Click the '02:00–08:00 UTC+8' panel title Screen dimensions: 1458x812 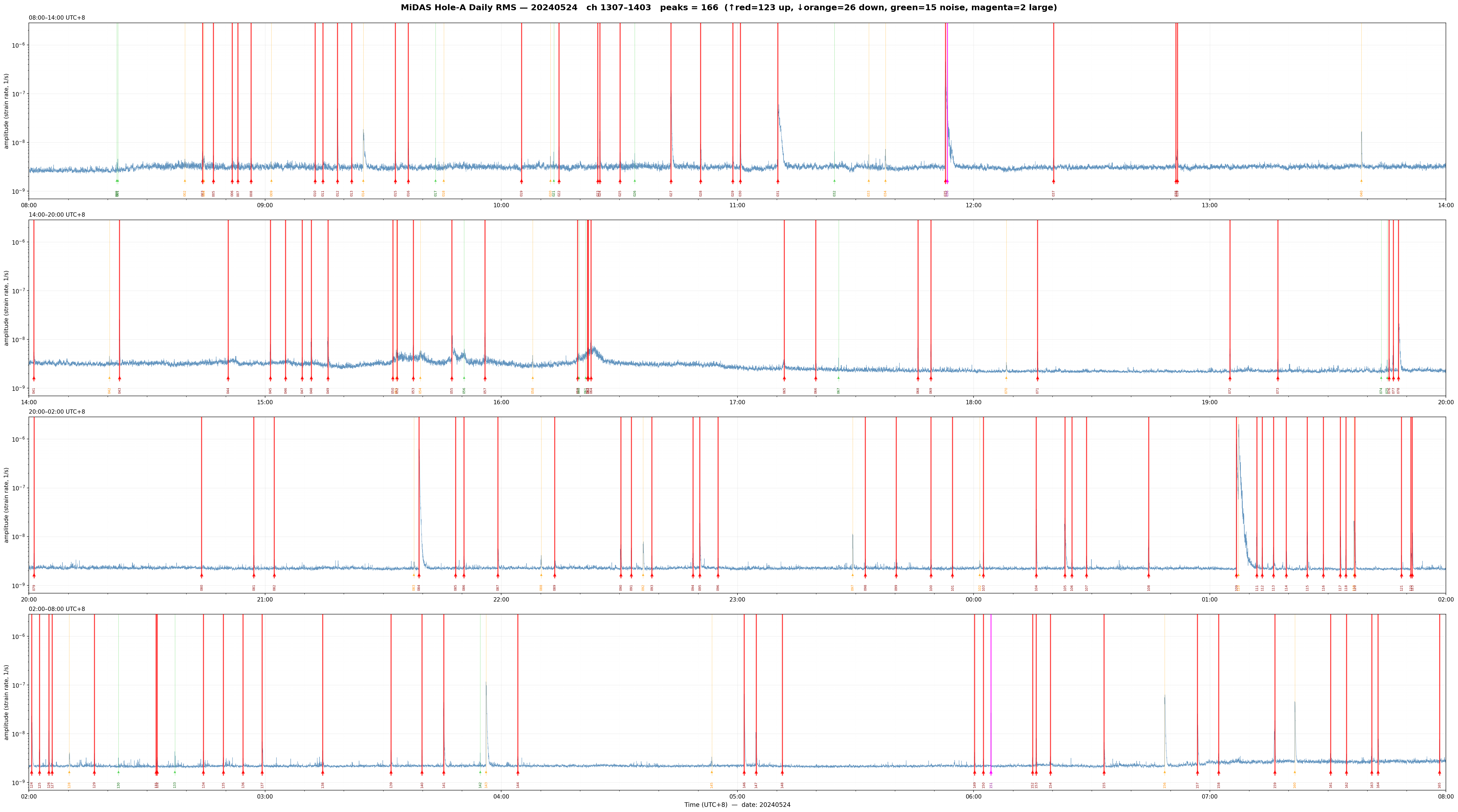[x=57, y=609]
